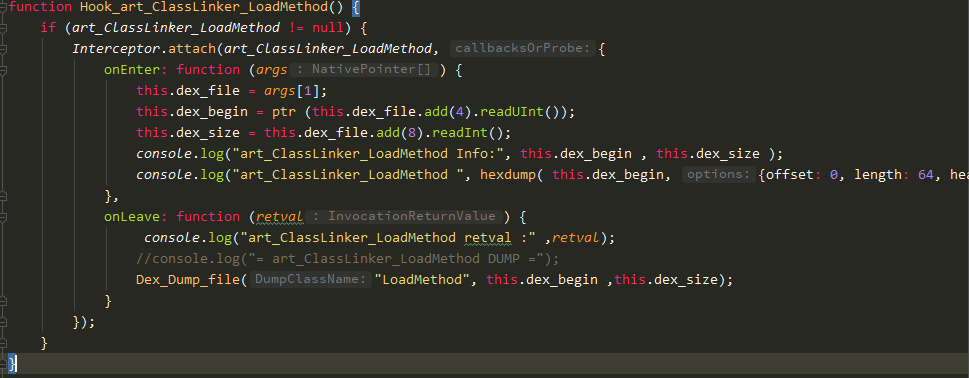
Task: Click the highlighted opening brace after function signature
Action: pos(355,8)
